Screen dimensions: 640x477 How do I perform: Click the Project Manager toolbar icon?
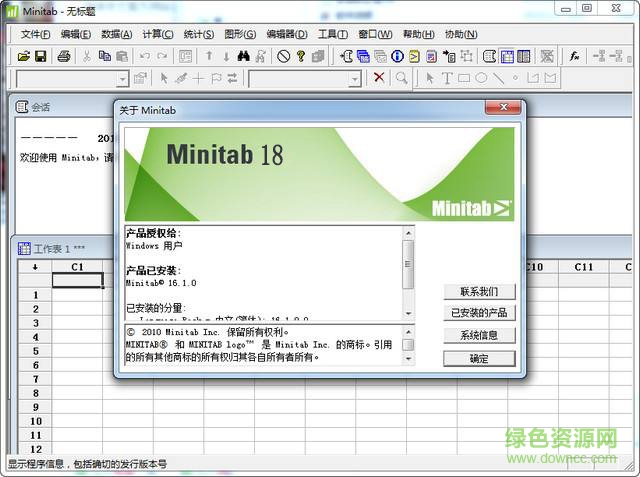pos(524,56)
